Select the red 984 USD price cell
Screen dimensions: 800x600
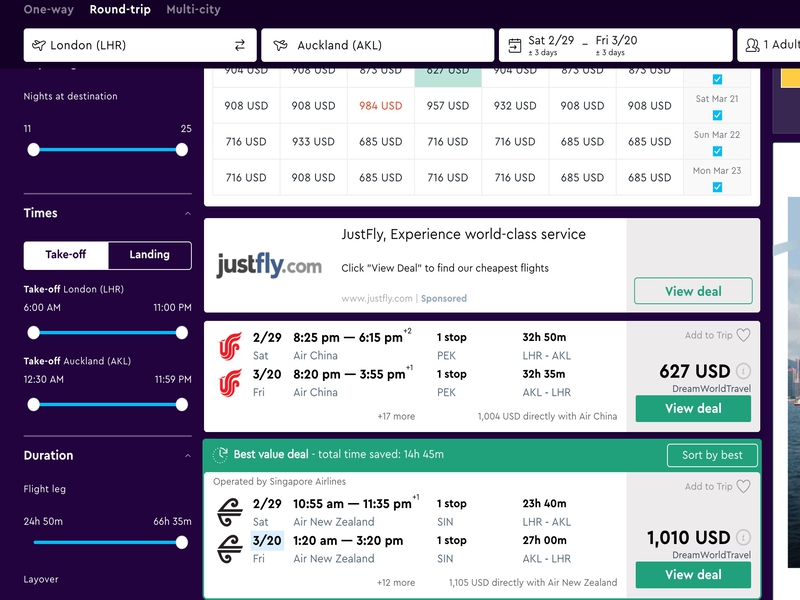[x=381, y=106]
